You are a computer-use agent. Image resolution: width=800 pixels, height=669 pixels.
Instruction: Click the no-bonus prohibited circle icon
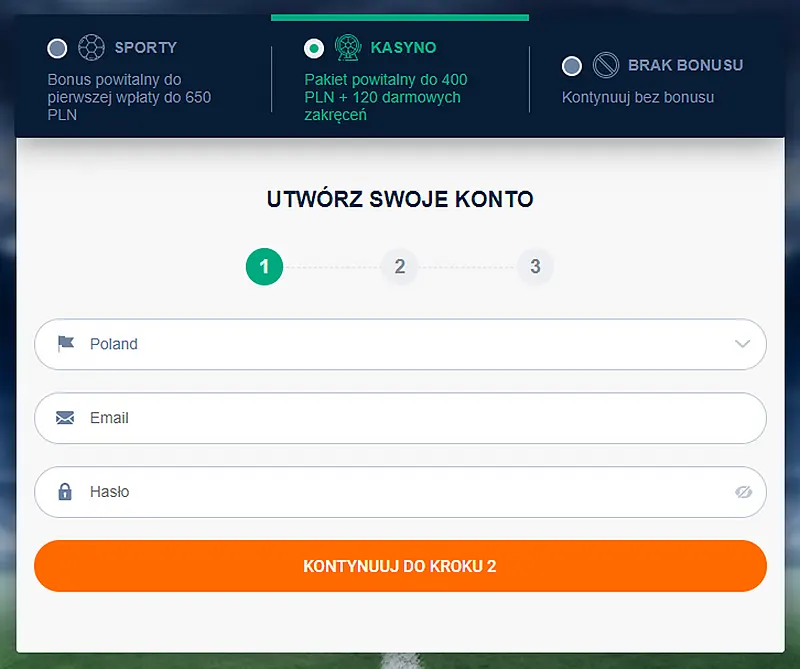click(x=606, y=65)
